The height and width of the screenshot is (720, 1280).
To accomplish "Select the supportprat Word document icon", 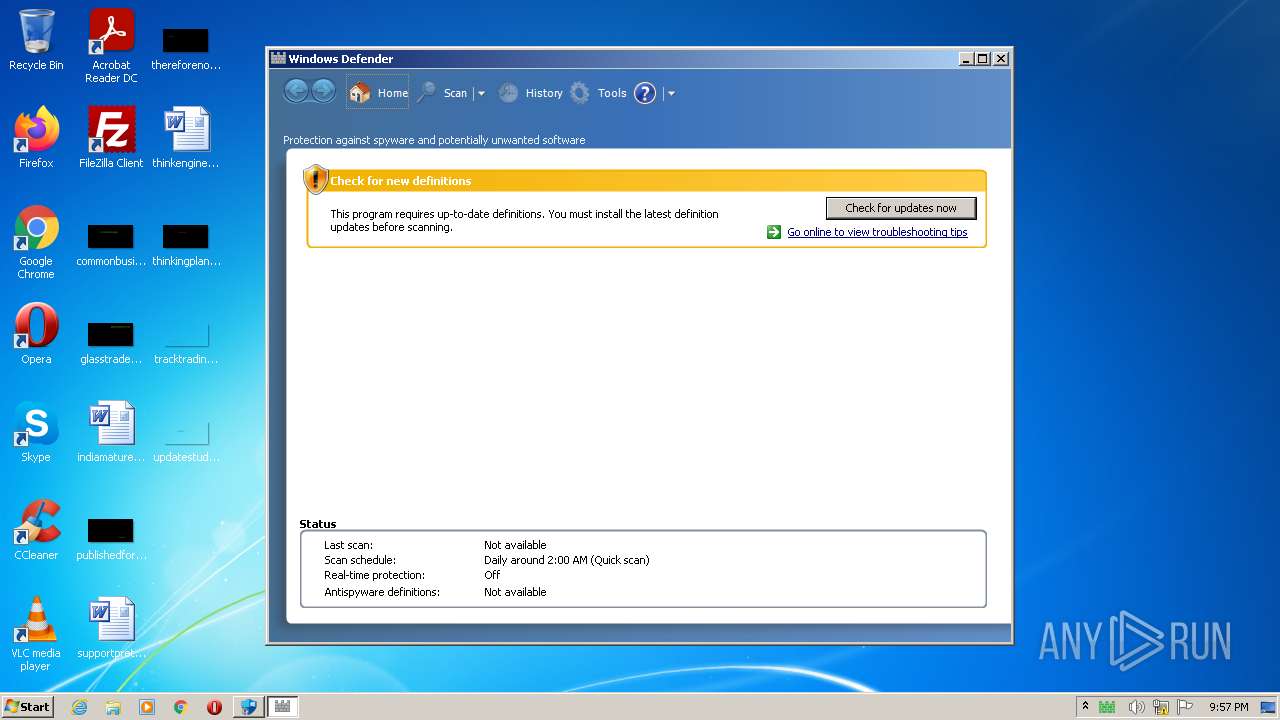I will click(x=111, y=628).
